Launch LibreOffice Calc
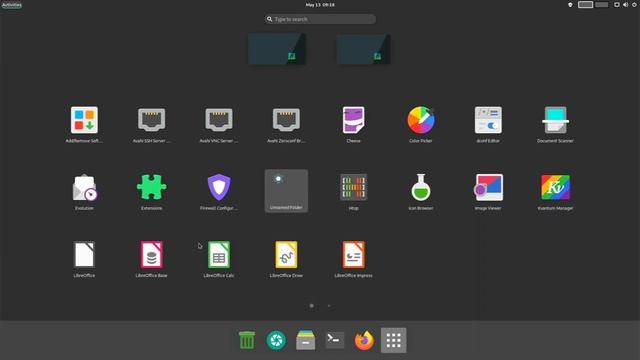This screenshot has height=360, width=640. click(219, 258)
